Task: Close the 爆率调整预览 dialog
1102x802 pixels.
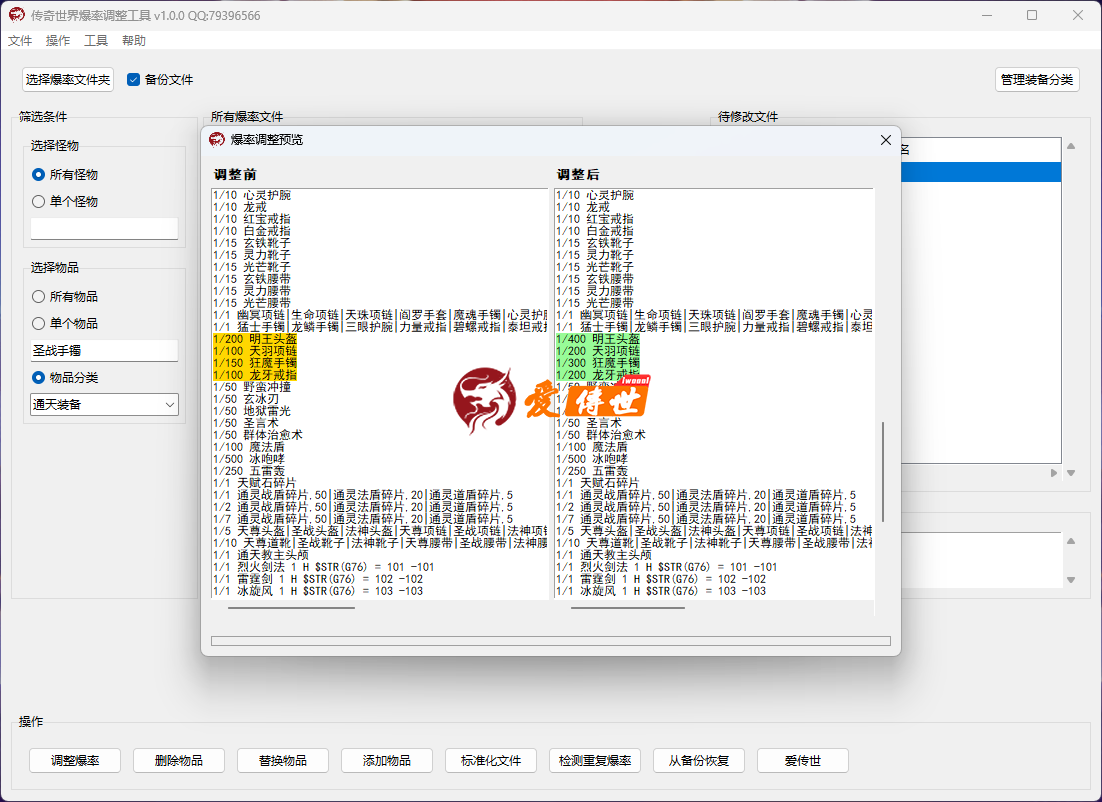Action: pos(885,140)
